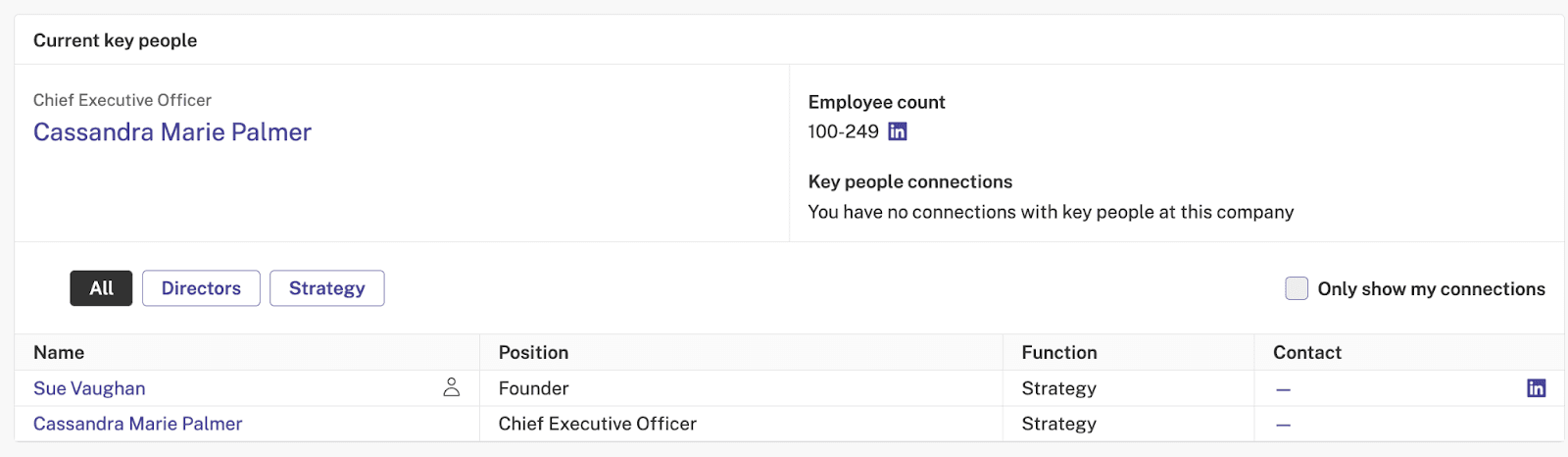
Task: Click Strategy function in Sue Vaughan row
Action: (x=1059, y=388)
